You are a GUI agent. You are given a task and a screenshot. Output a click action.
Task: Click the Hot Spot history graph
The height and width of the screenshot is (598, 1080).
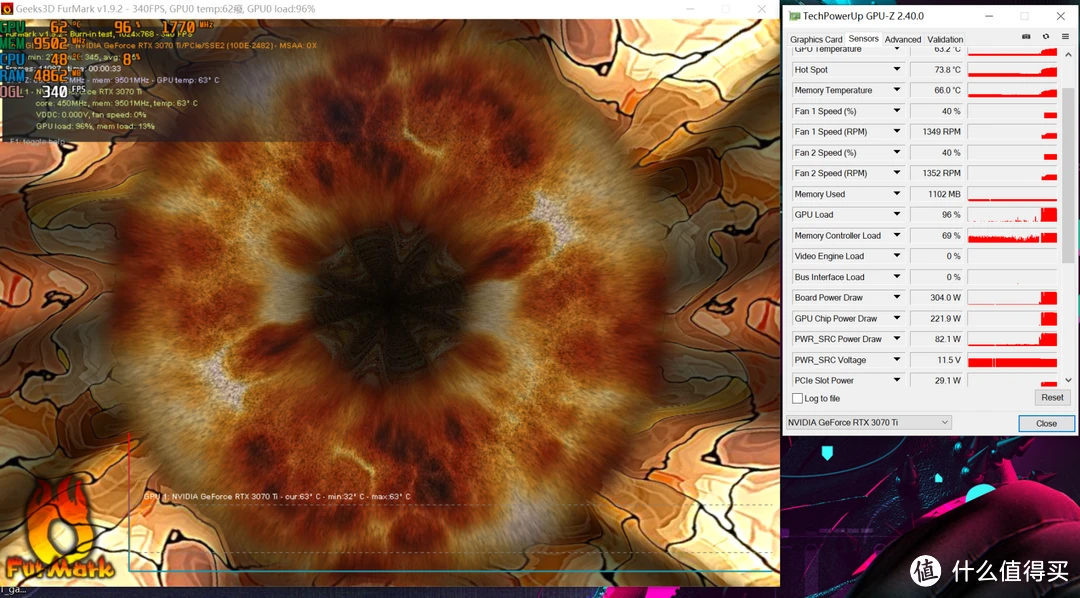pyautogui.click(x=1012, y=70)
